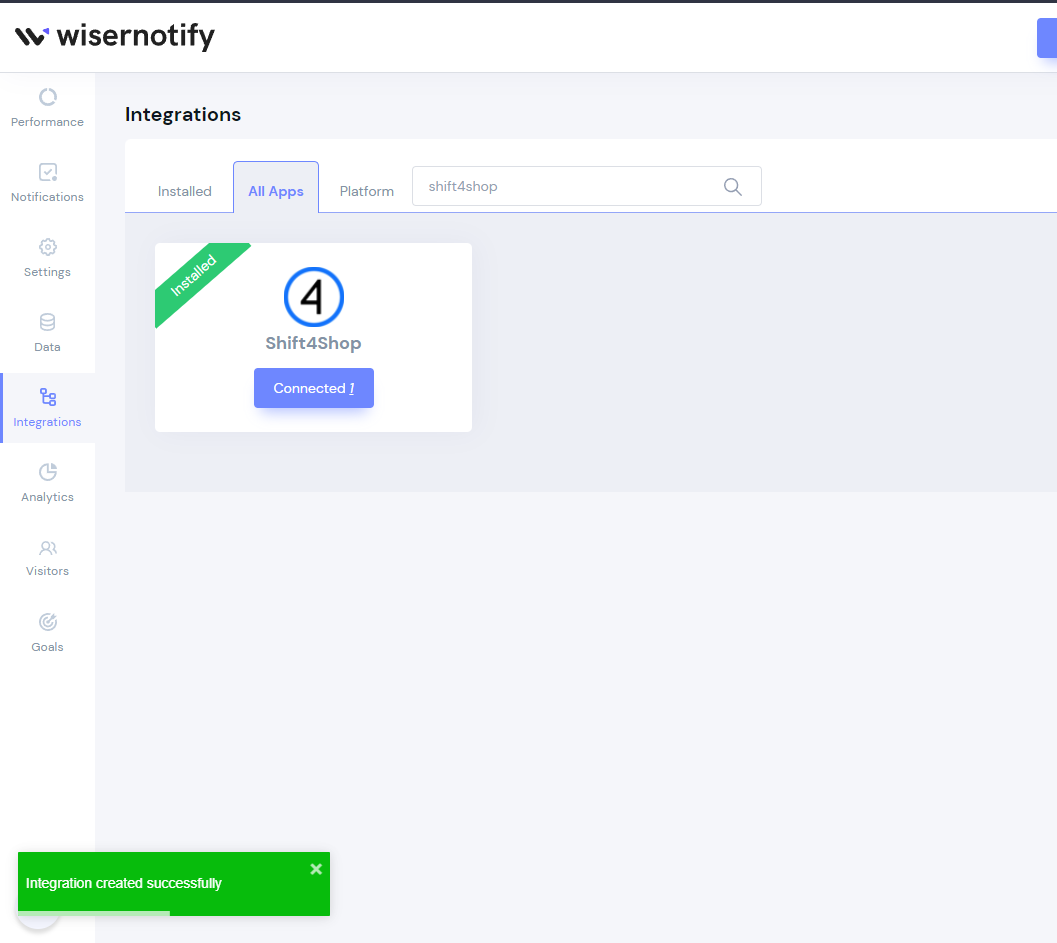Click the search magnifier icon
1057x943 pixels.
[733, 187]
